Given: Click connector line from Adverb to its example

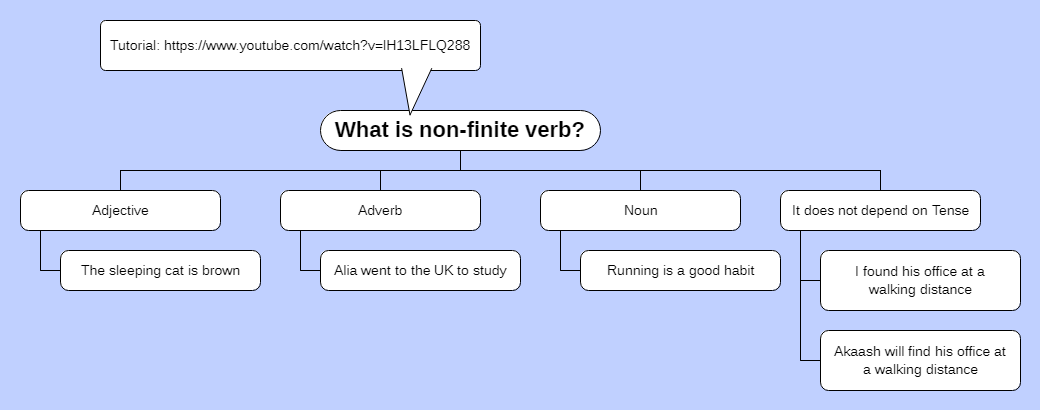Looking at the screenshot, I should [x=300, y=252].
